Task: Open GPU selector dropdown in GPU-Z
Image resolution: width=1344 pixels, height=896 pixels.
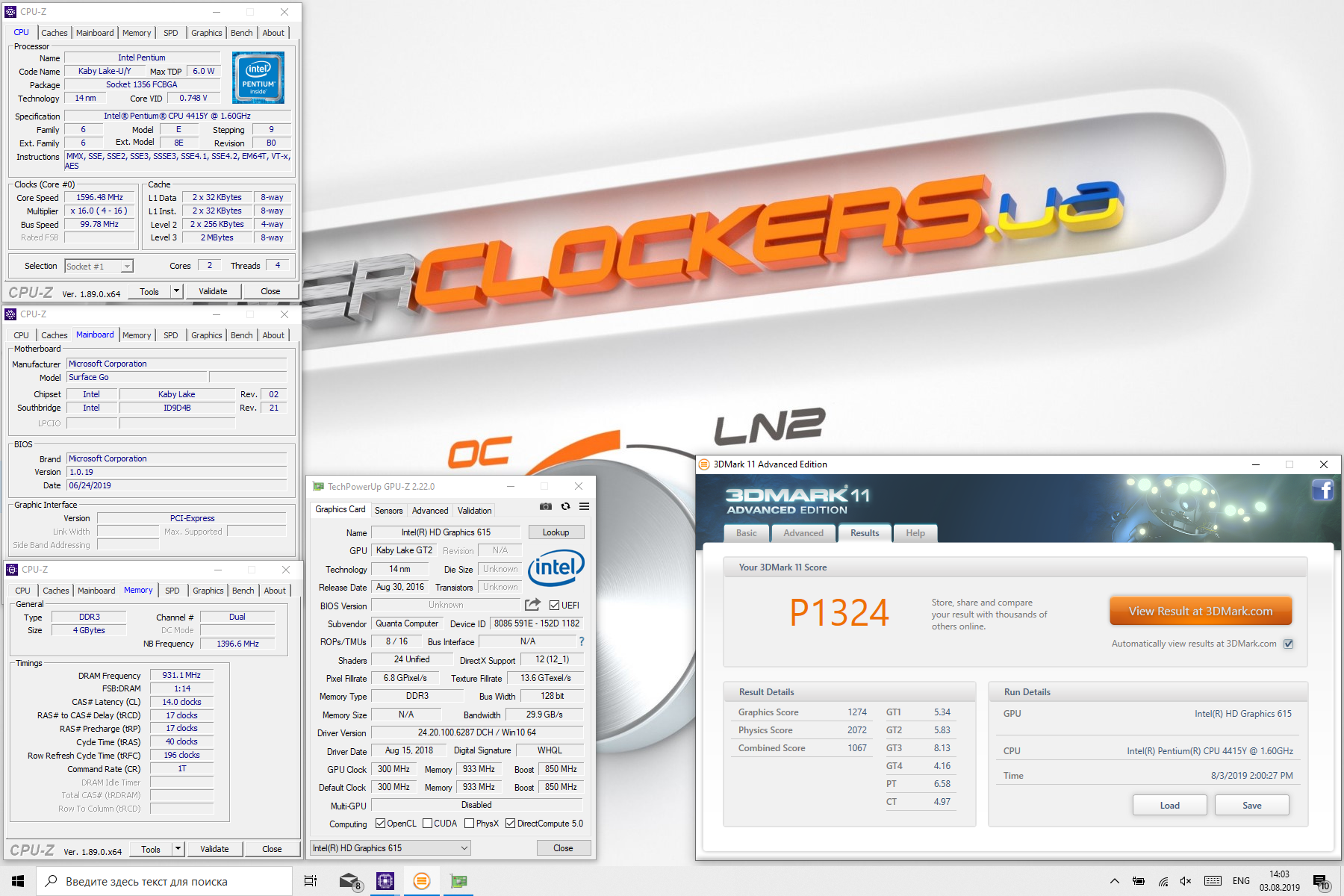Action: pyautogui.click(x=391, y=848)
